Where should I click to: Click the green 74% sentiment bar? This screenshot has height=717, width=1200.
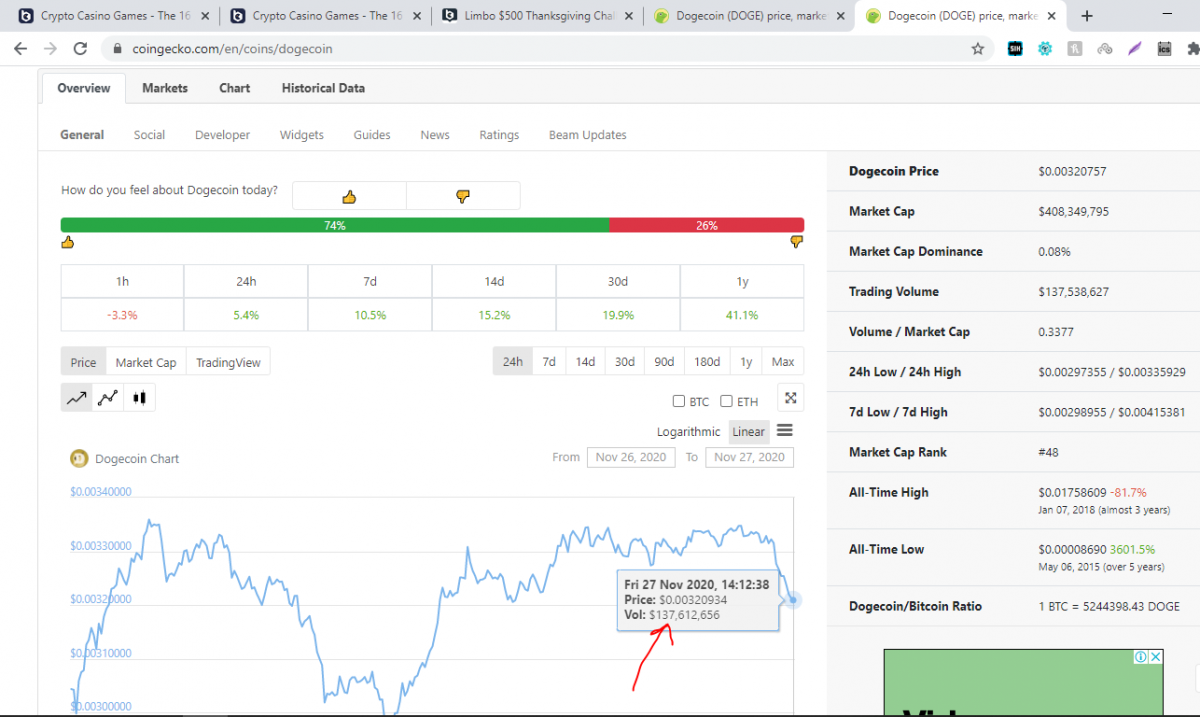point(334,226)
